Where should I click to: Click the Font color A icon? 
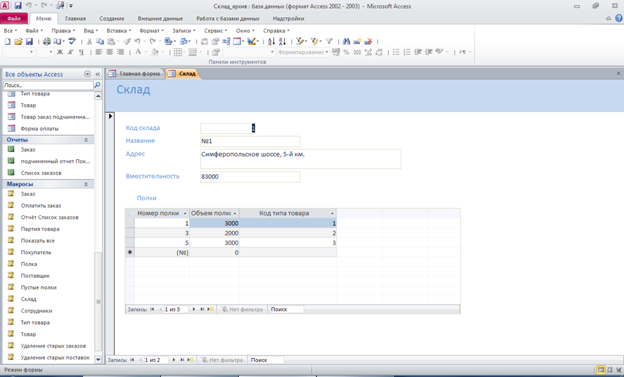coord(138,52)
